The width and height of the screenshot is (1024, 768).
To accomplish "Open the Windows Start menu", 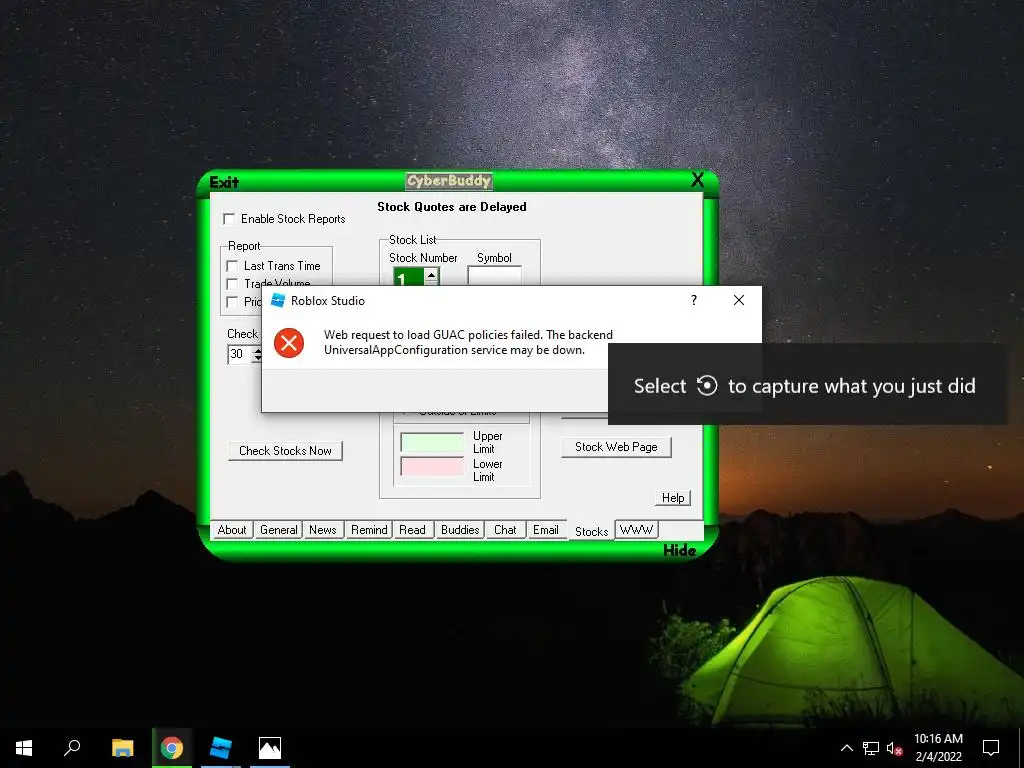I will [24, 748].
